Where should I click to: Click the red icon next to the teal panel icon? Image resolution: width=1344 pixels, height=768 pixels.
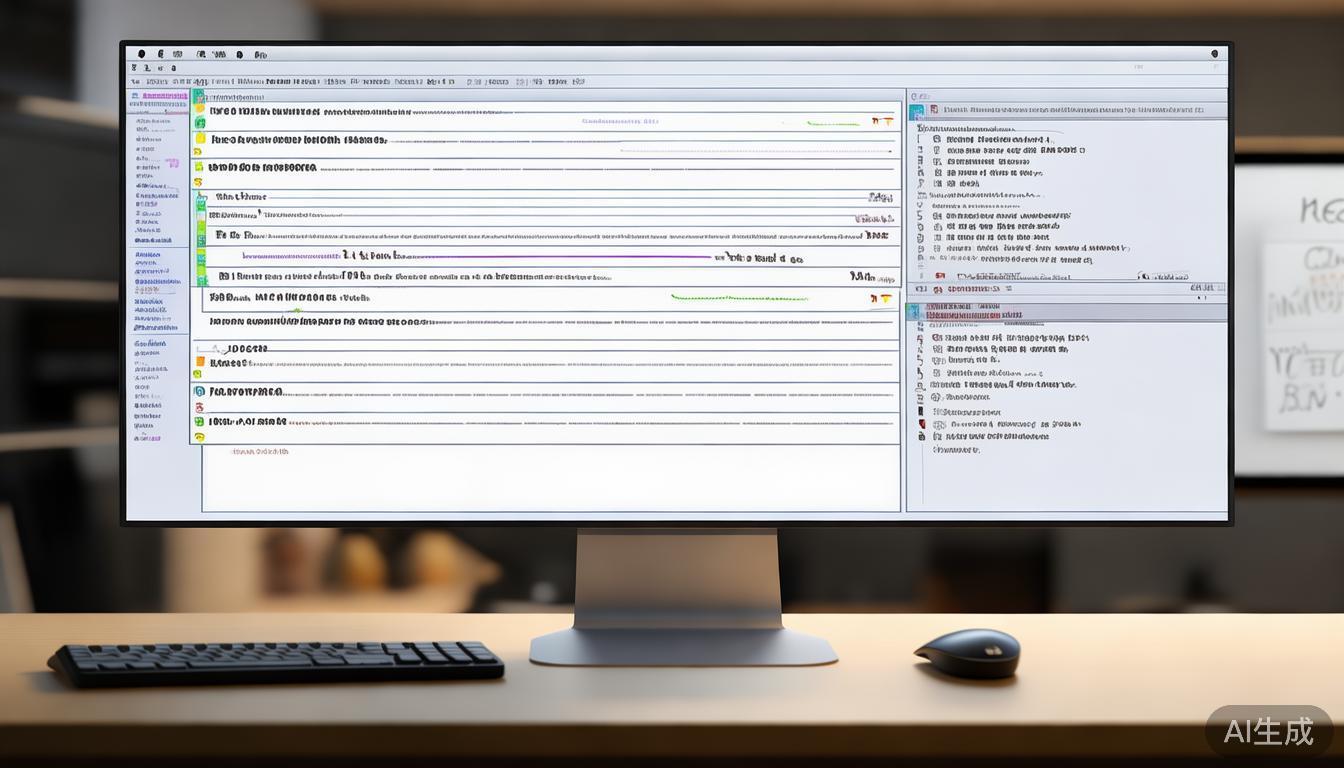[x=932, y=110]
